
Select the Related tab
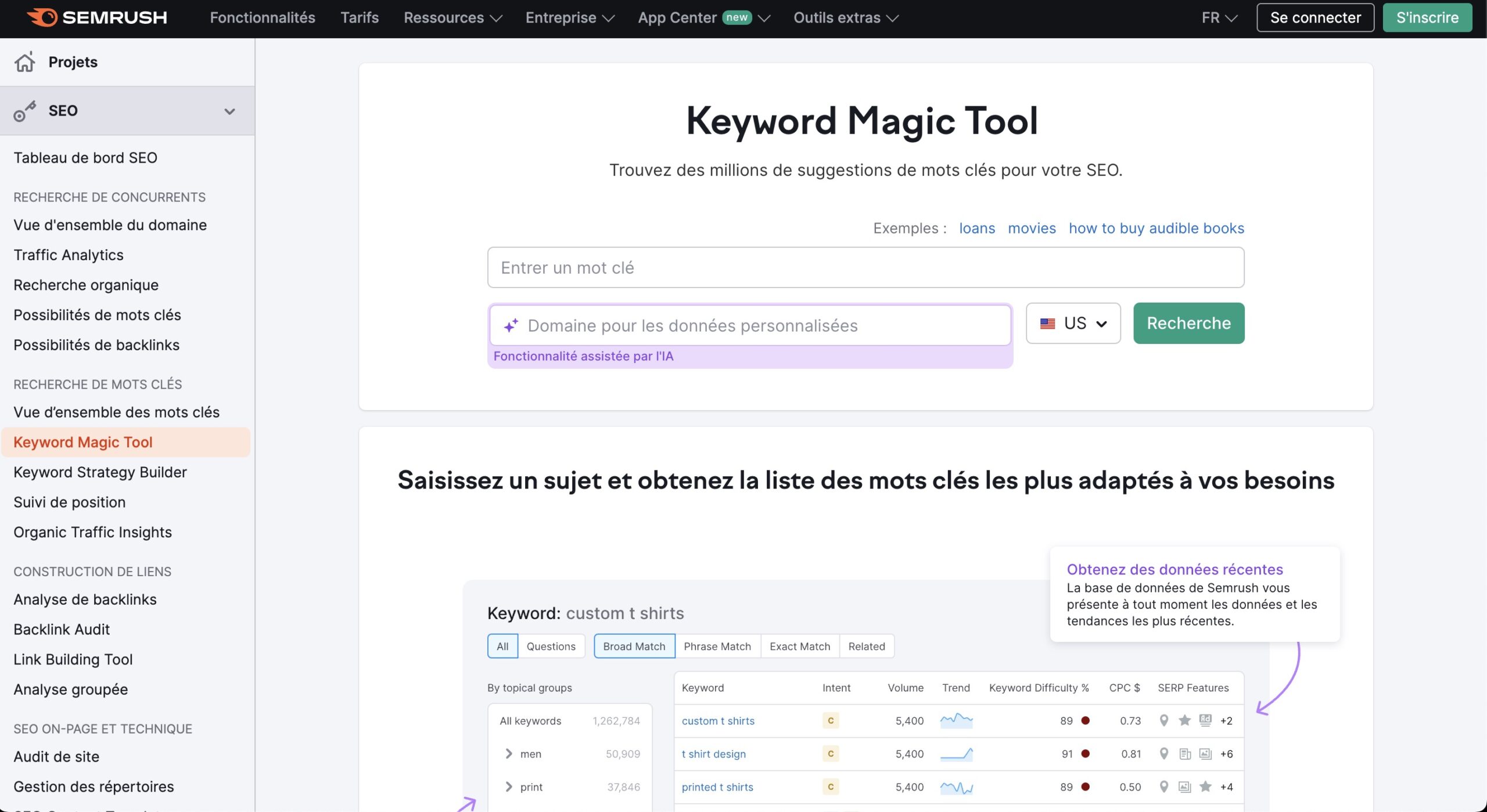click(x=867, y=646)
